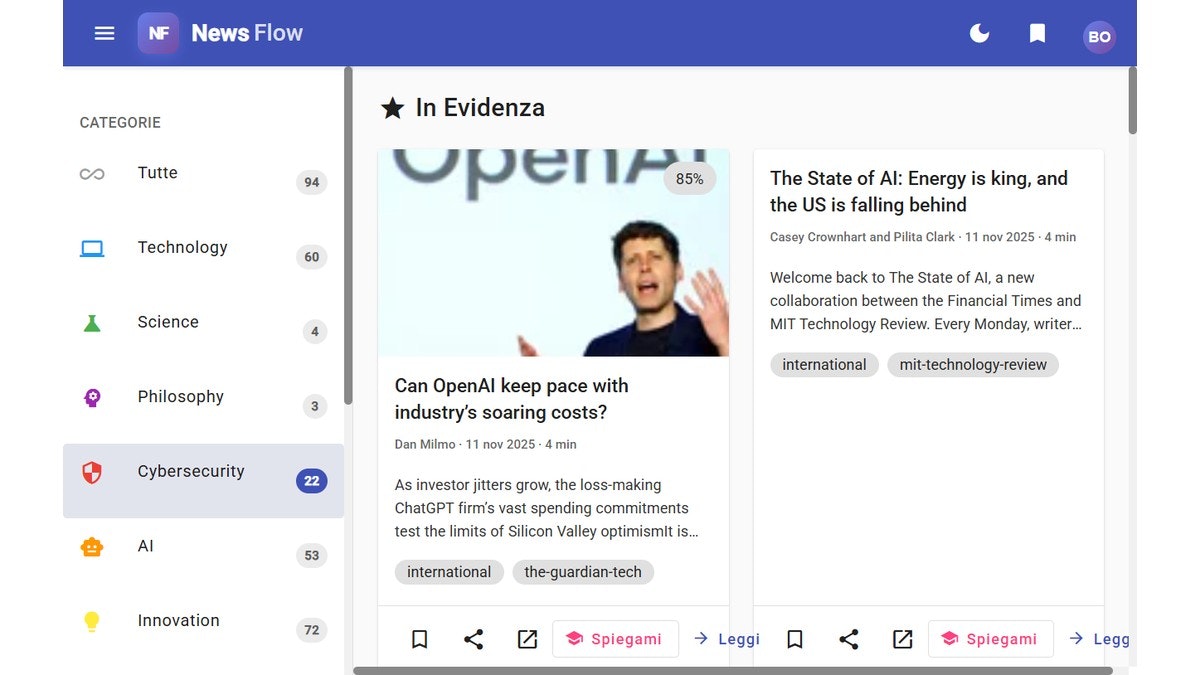Click the CATEGORIE sidebar heading
The width and height of the screenshot is (1200, 675).
coord(120,123)
